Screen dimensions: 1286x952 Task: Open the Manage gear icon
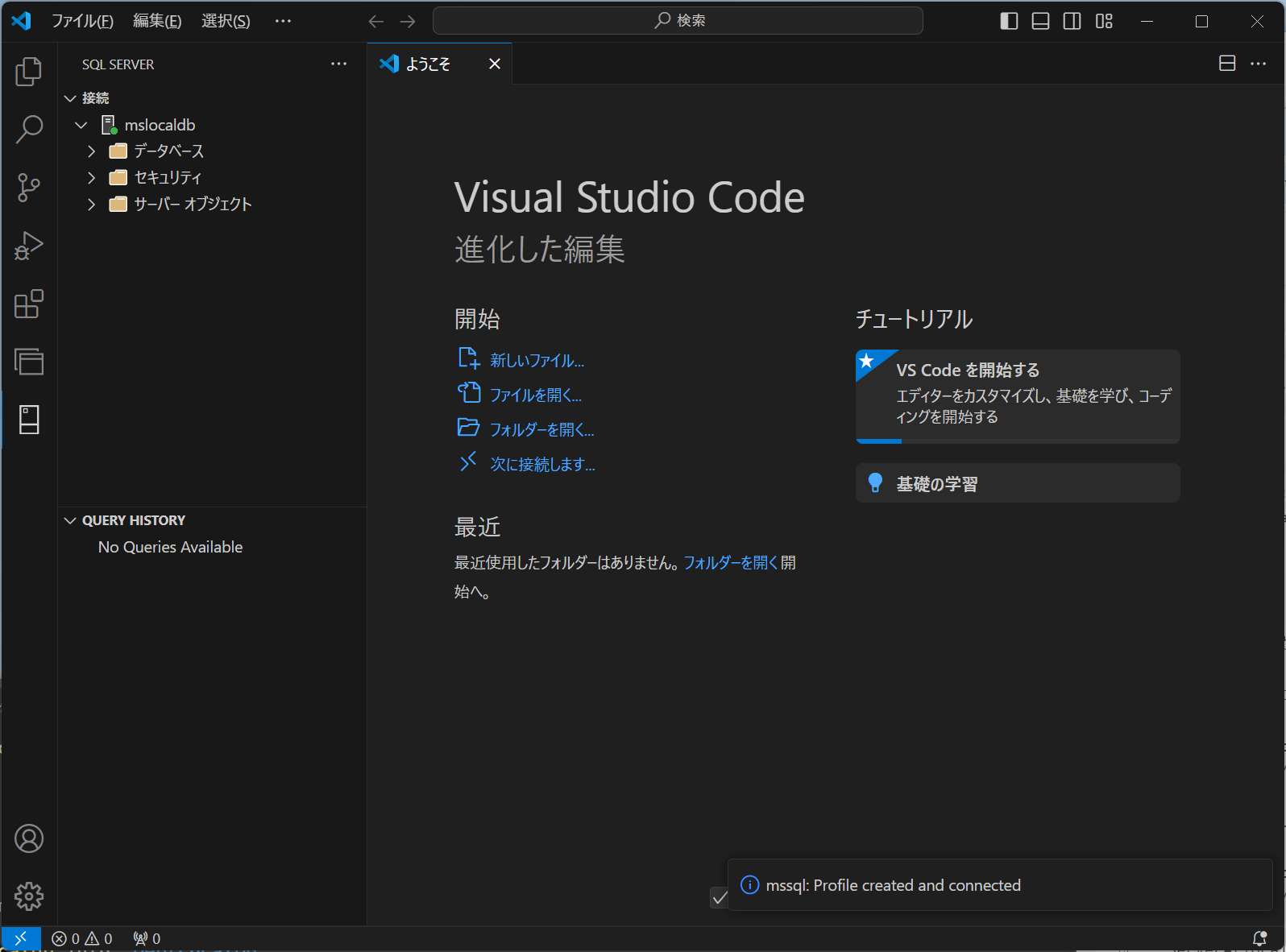pos(29,896)
